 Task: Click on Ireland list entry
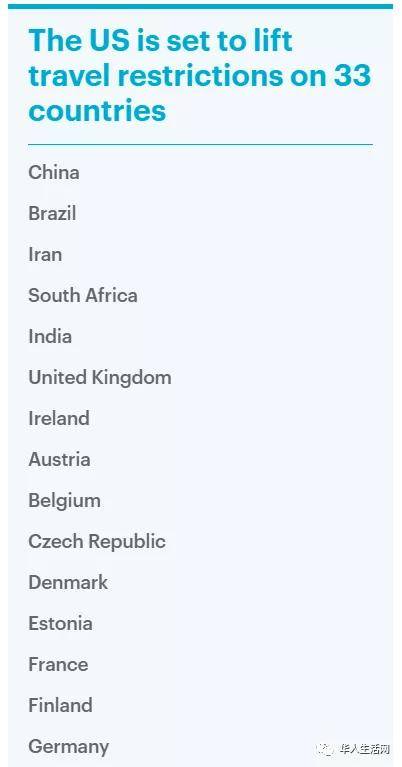(59, 418)
